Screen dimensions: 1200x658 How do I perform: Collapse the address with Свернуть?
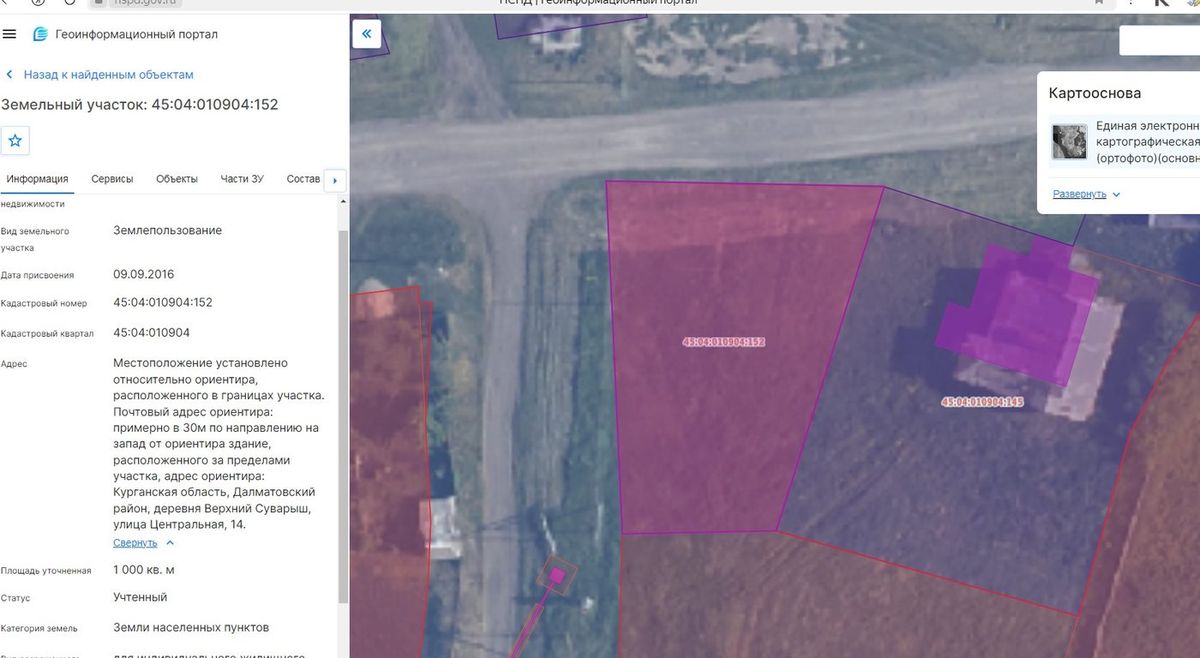tap(135, 543)
